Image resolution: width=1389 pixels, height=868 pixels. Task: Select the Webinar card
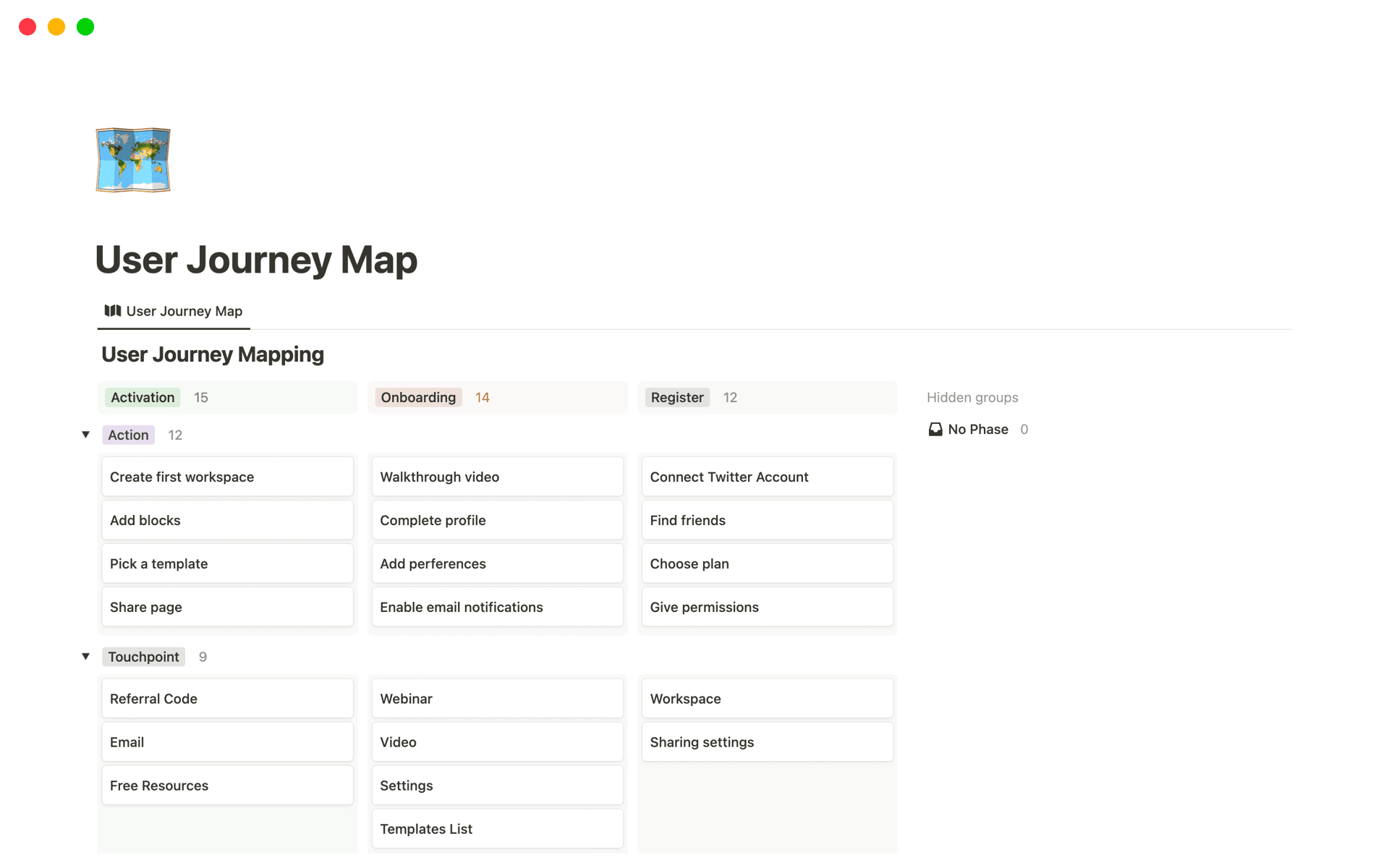coord(406,698)
